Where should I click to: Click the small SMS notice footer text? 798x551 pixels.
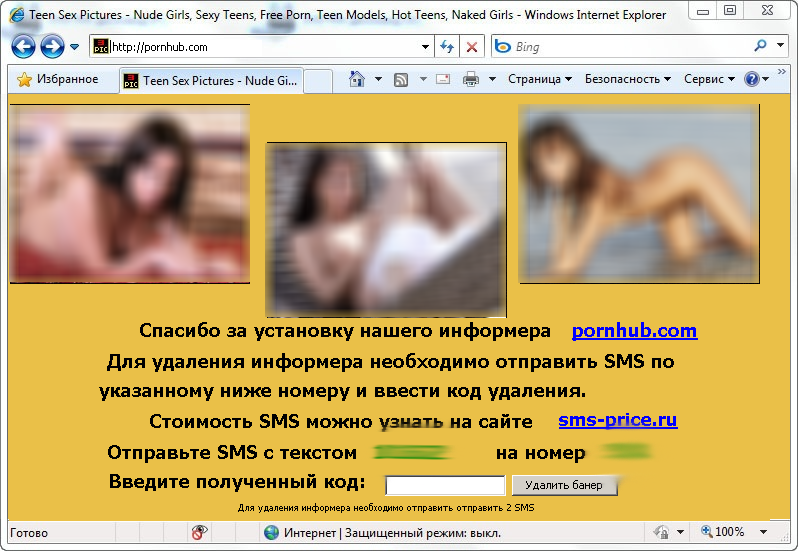[386, 508]
